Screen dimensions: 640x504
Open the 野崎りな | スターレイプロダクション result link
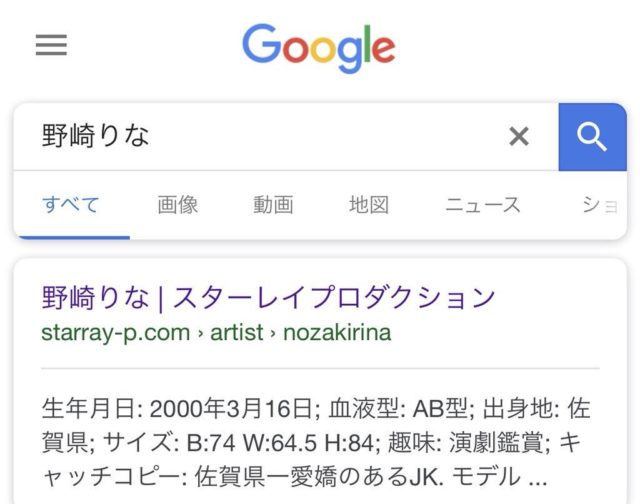pyautogui.click(x=268, y=298)
